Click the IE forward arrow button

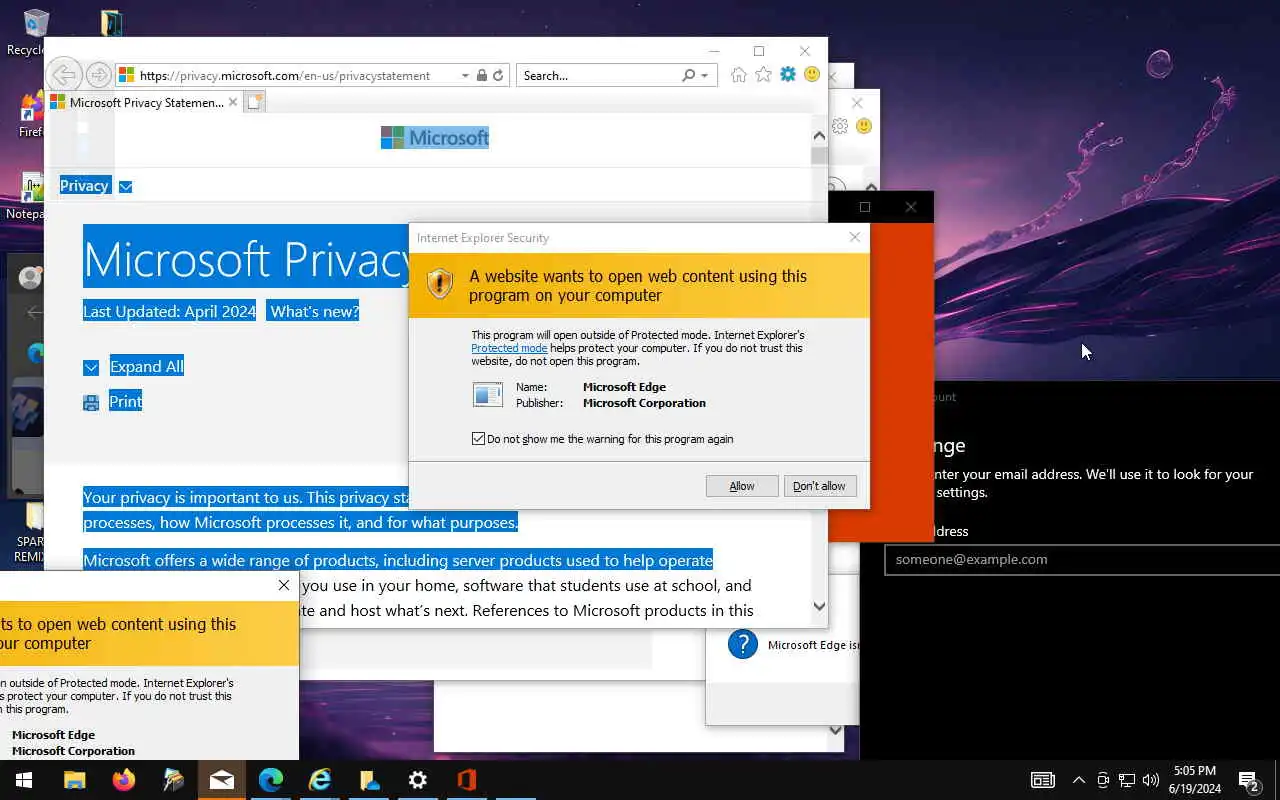[98, 75]
